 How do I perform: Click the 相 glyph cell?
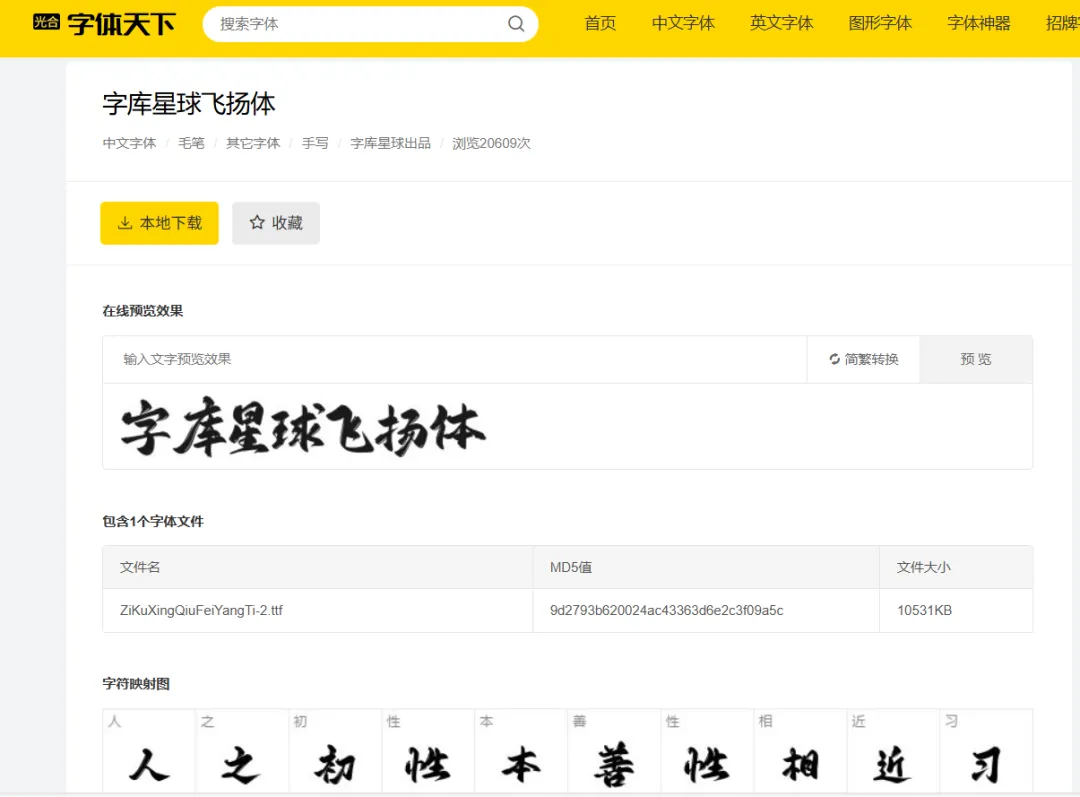800,752
